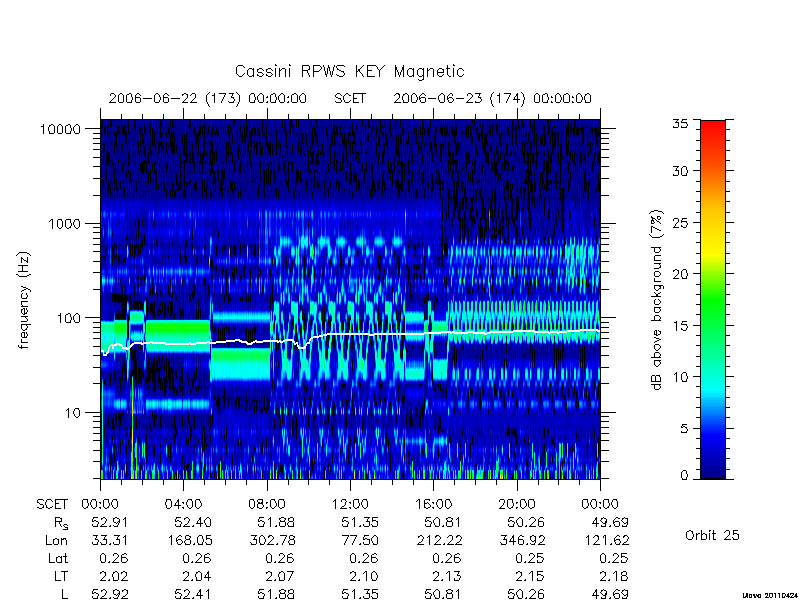Click the LT value '2.02'
This screenshot has height=600, width=800.
click(113, 576)
